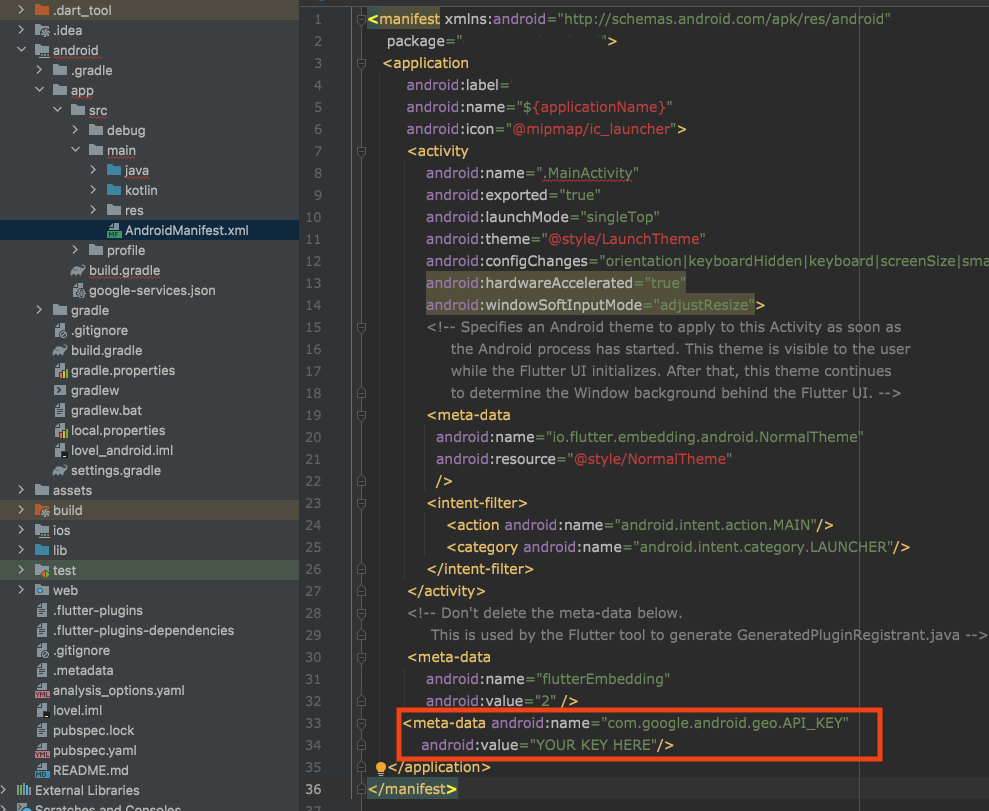The height and width of the screenshot is (811, 989).
Task: Open pubspec.lock file
Action: point(93,730)
